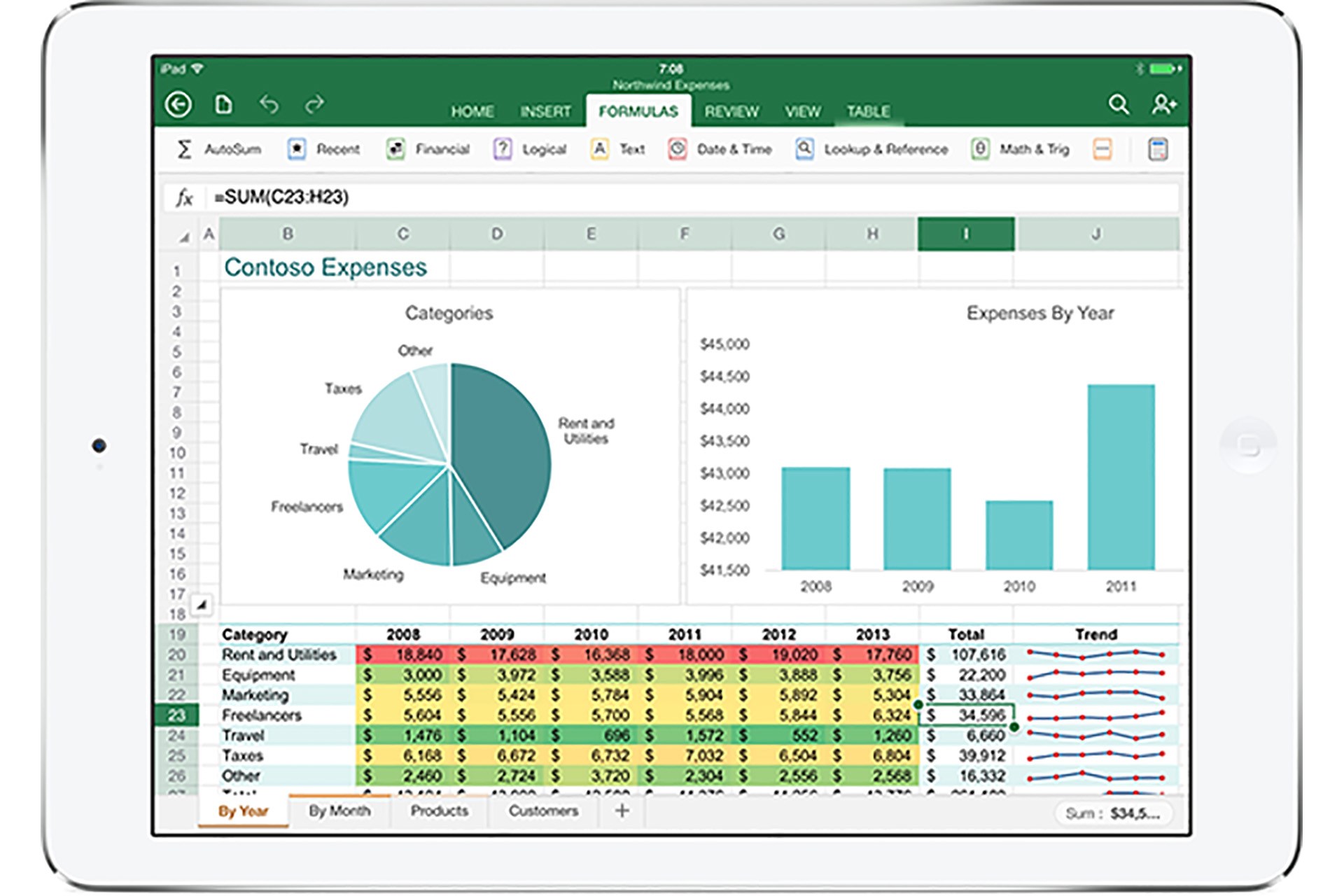Select the 2013 column header cell

(x=872, y=634)
